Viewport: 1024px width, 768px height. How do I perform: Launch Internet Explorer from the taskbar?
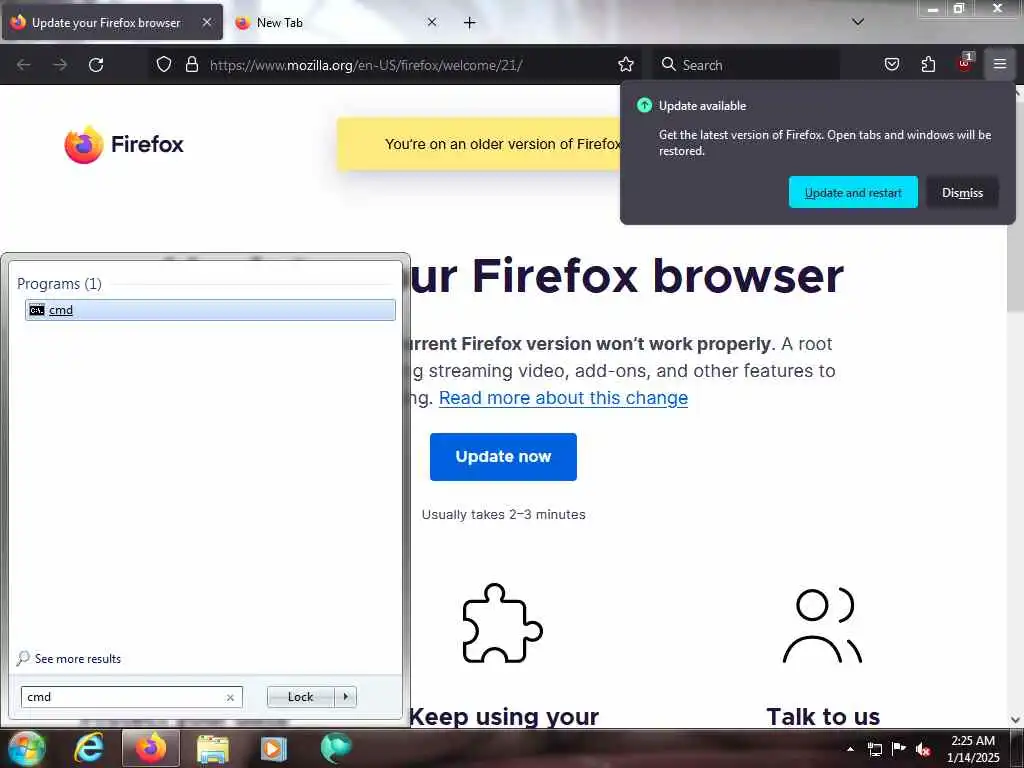89,748
